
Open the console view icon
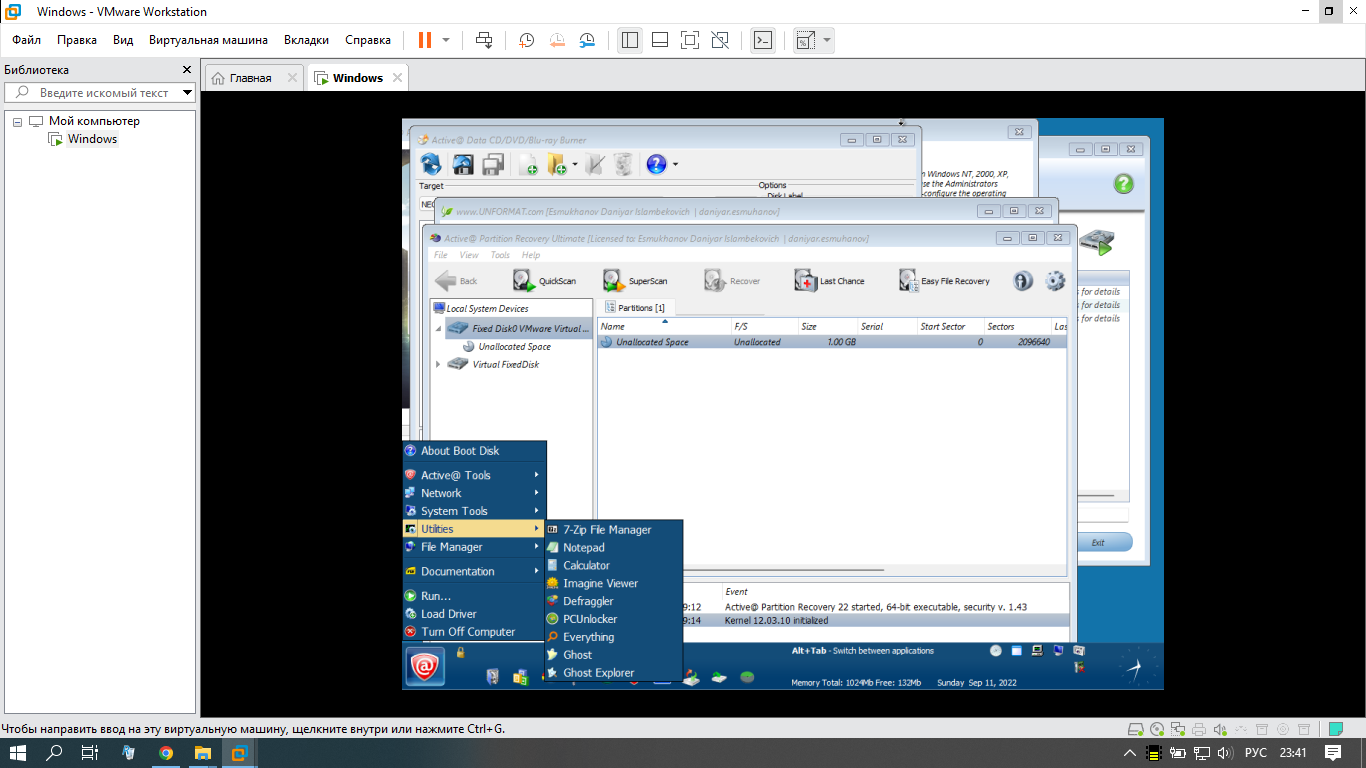tap(763, 40)
